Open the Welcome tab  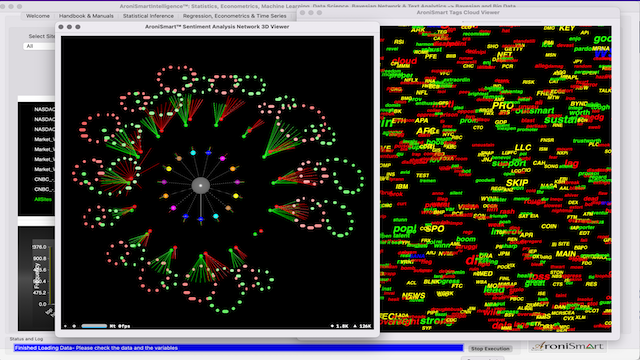point(38,16)
